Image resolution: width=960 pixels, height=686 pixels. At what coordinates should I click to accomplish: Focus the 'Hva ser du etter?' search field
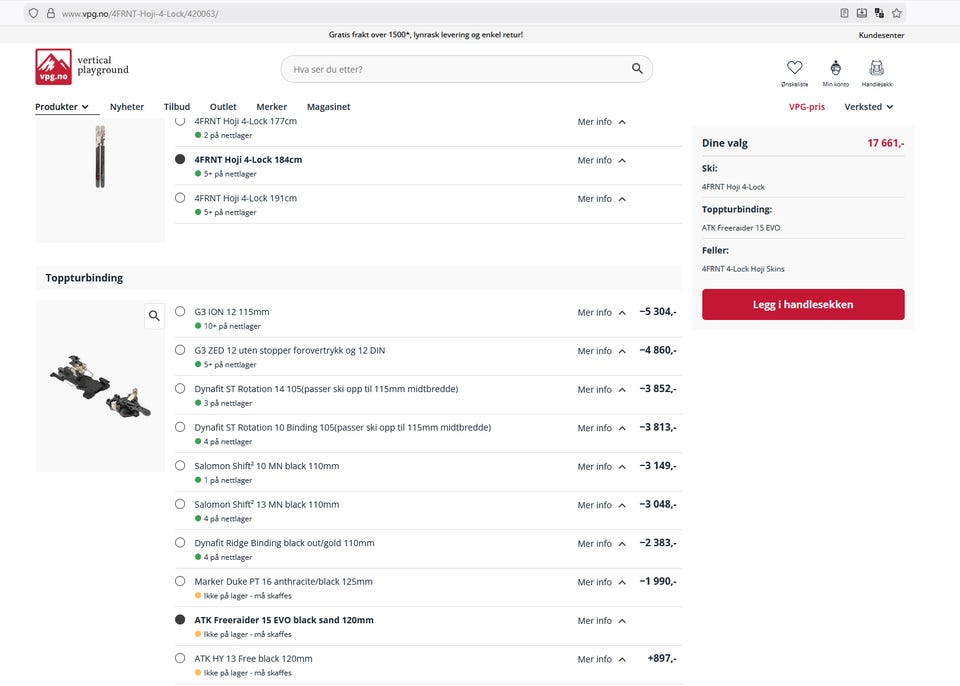[x=455, y=69]
